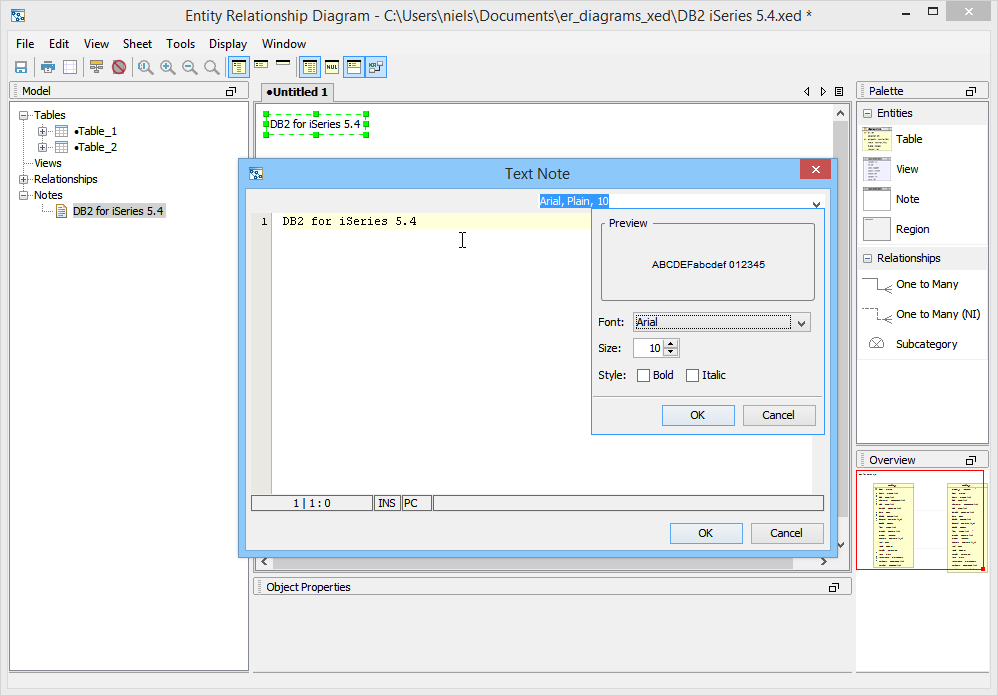Undock the Model panel
The width and height of the screenshot is (998, 696).
pos(231,92)
